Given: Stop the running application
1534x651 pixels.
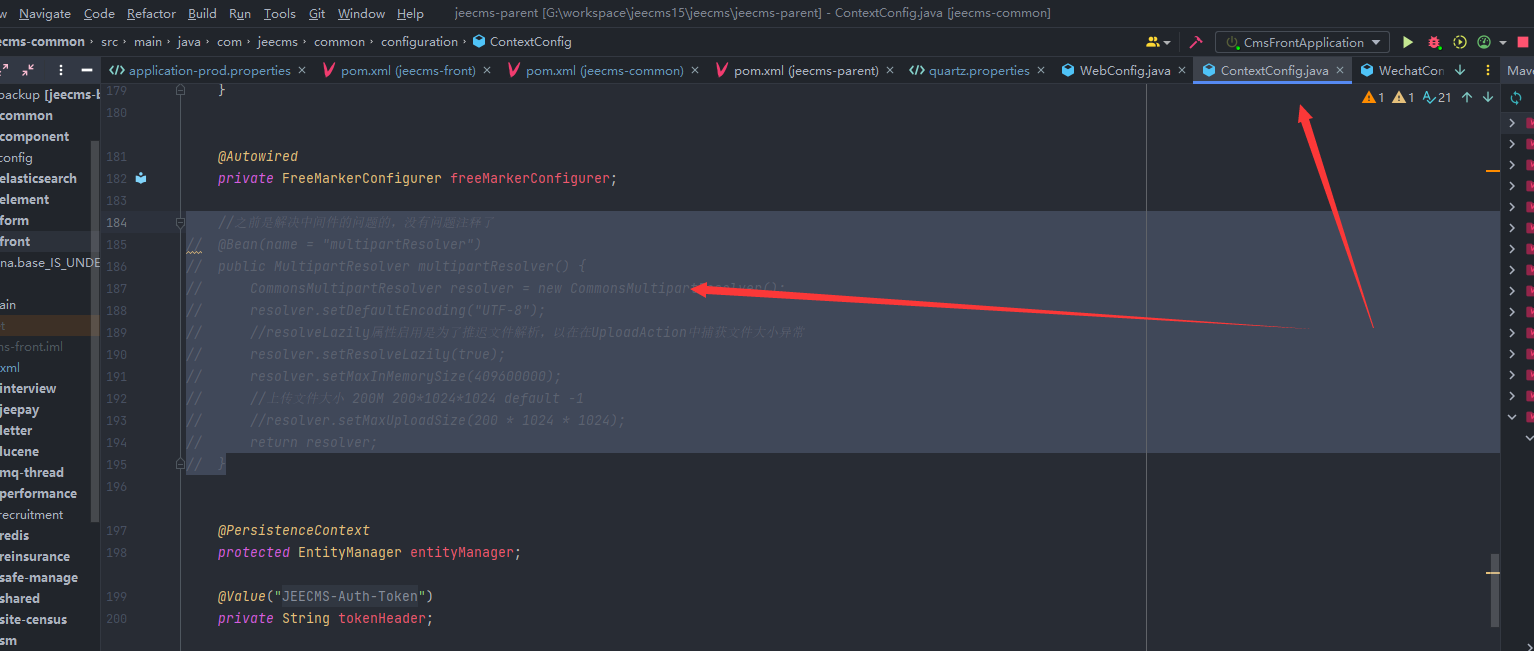Looking at the screenshot, I should tap(1523, 42).
